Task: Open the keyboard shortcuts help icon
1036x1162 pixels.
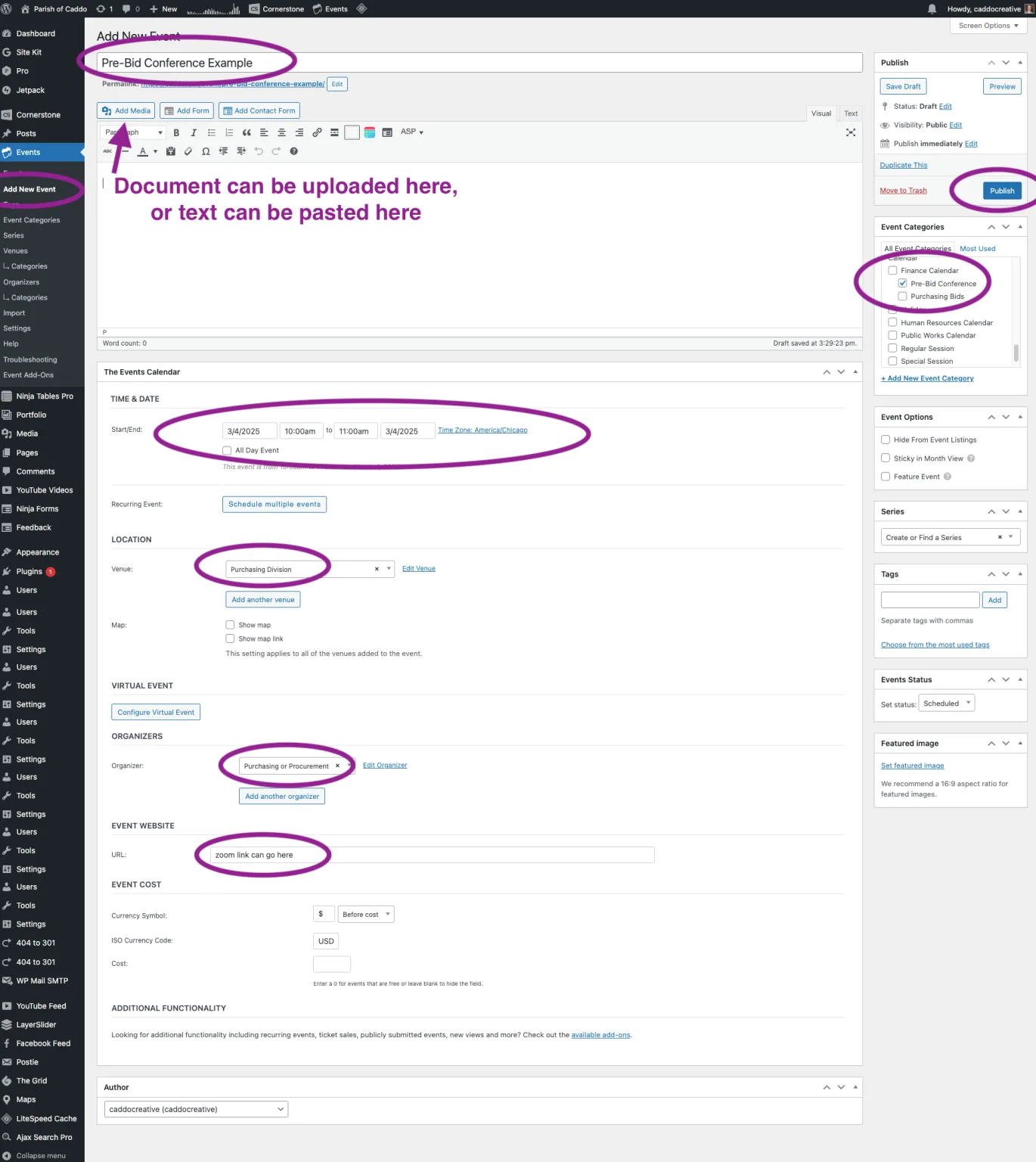Action: coord(294,151)
